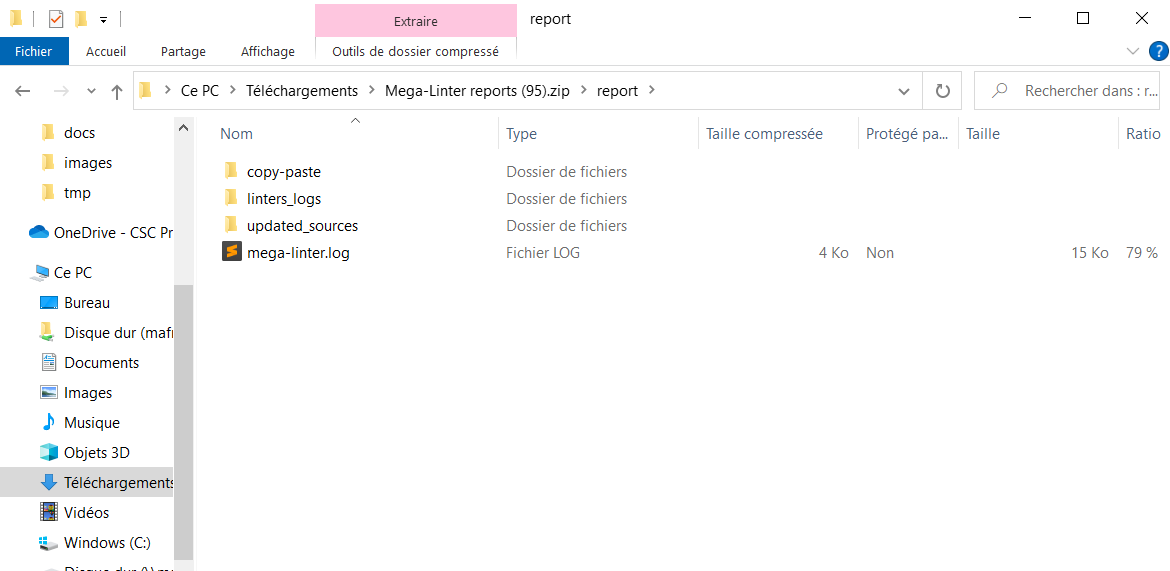Click the Properties quick access icon
Screen dimensions: 1170x571
tap(56, 19)
